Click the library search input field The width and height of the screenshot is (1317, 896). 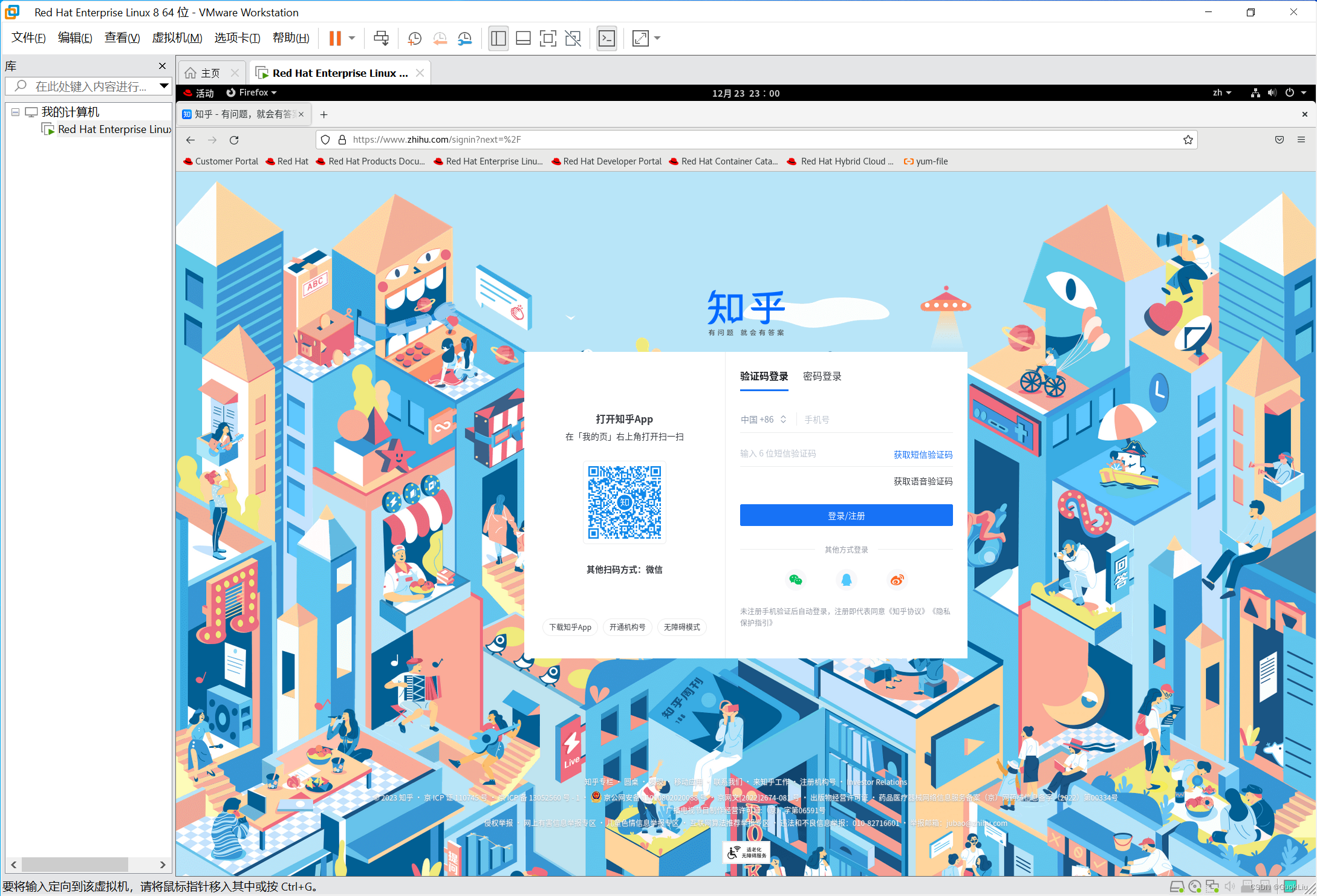pos(88,86)
